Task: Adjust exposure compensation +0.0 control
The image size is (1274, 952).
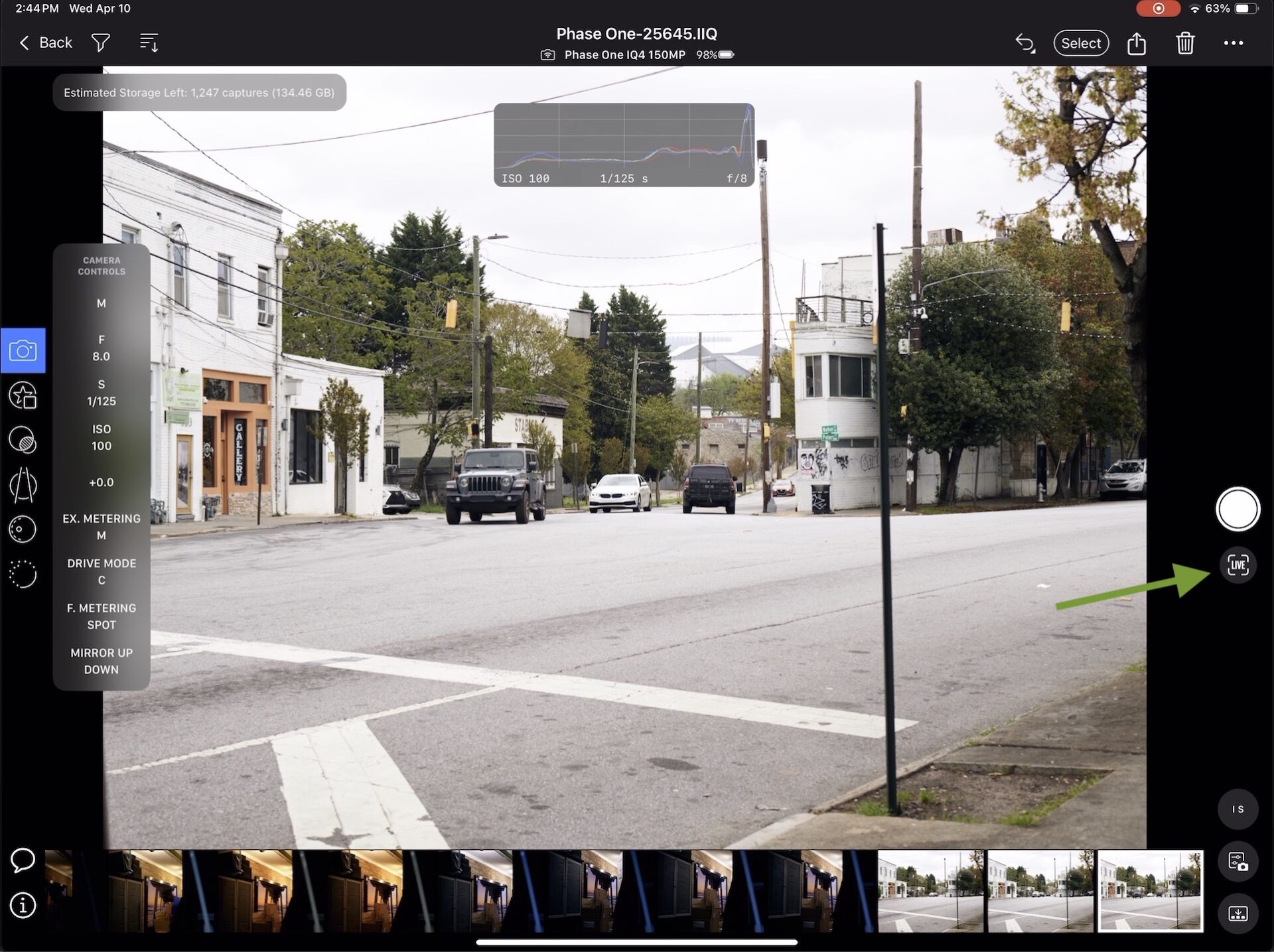Action: [x=101, y=482]
